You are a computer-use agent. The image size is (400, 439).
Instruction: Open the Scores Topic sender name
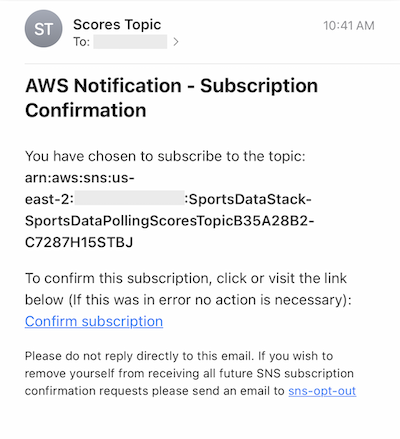(x=117, y=25)
